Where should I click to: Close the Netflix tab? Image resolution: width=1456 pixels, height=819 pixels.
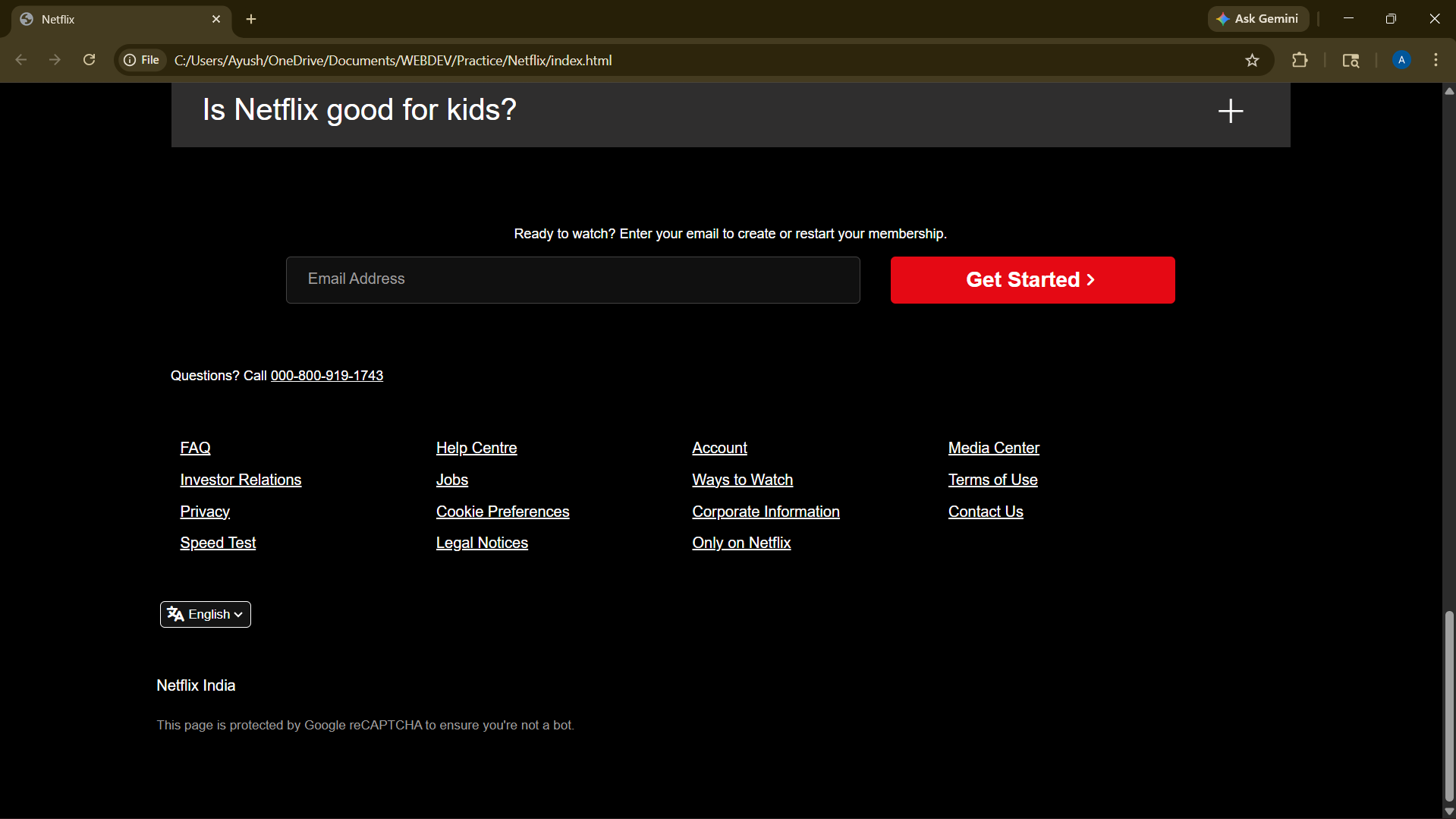point(216,19)
